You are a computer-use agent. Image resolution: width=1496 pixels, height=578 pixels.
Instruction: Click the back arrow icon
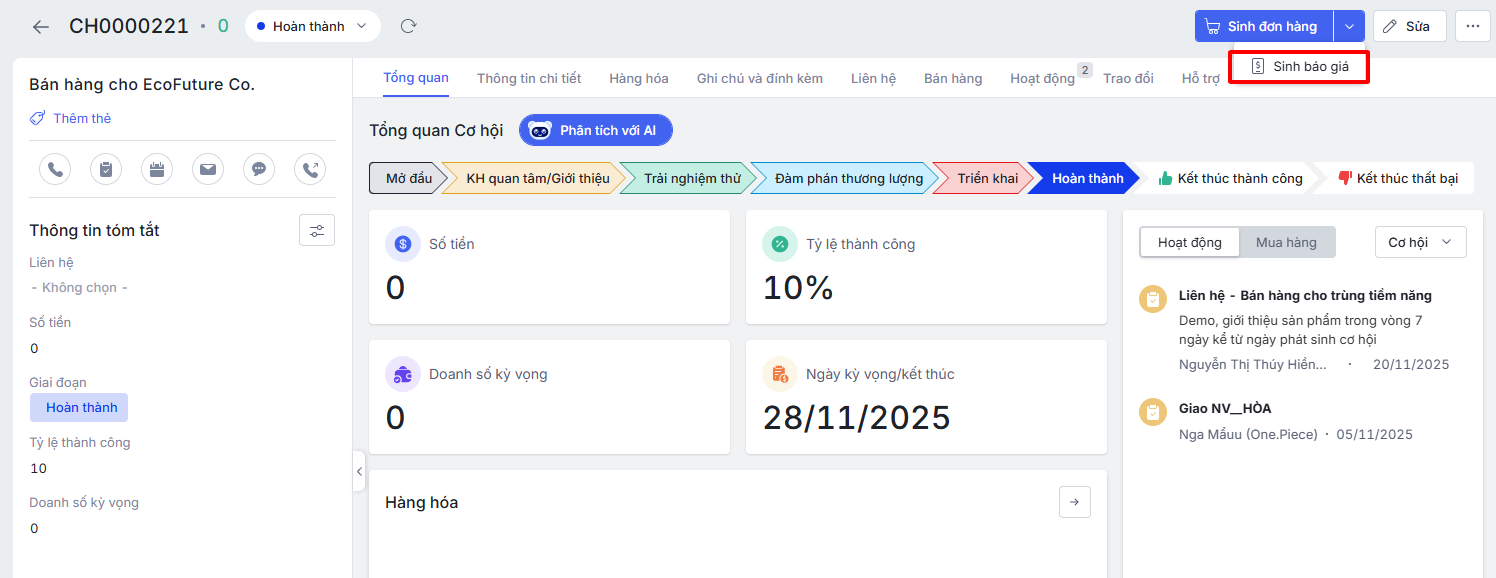(x=40, y=27)
